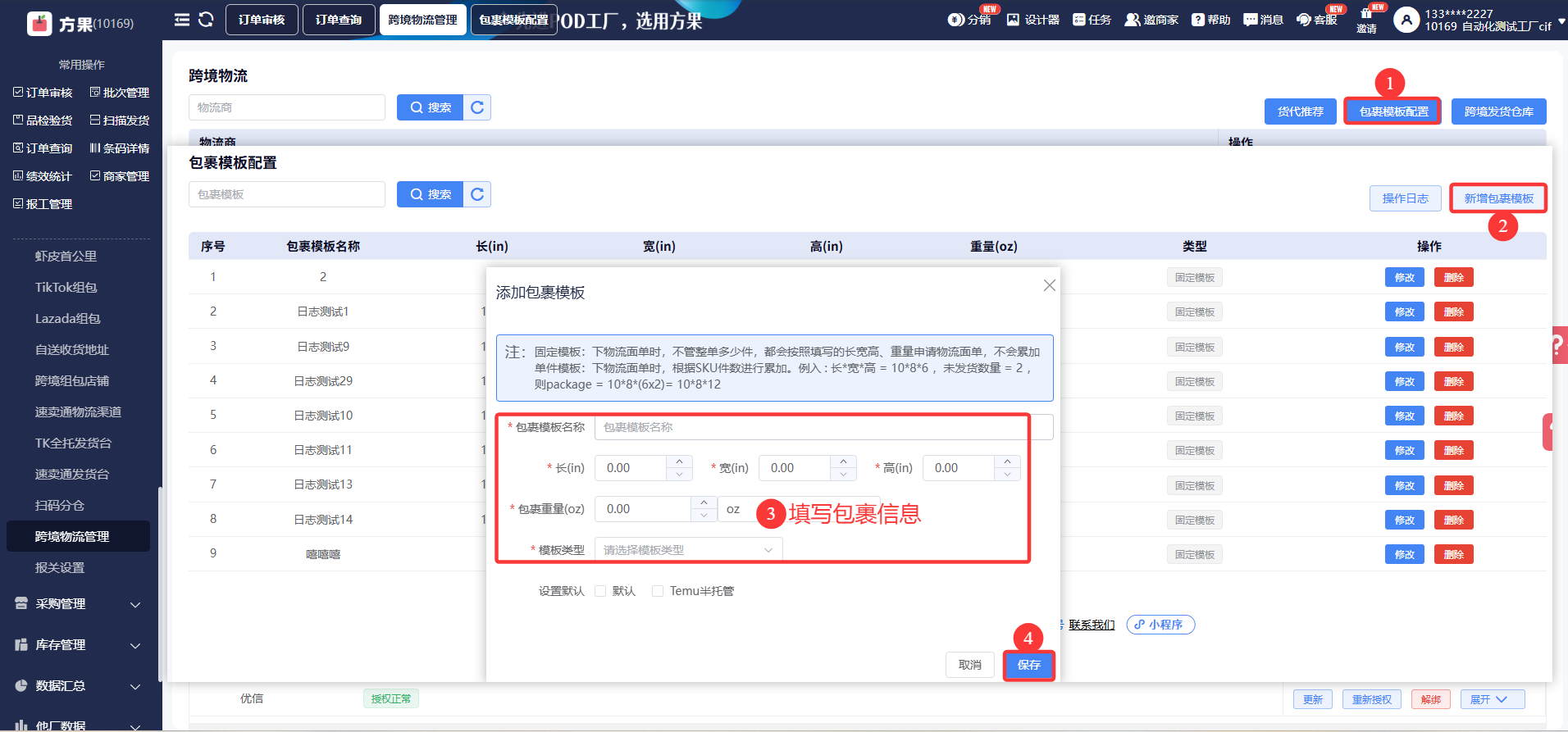This screenshot has width=1568, height=732.
Task: Click the user avatar icon
Action: [x=1406, y=20]
